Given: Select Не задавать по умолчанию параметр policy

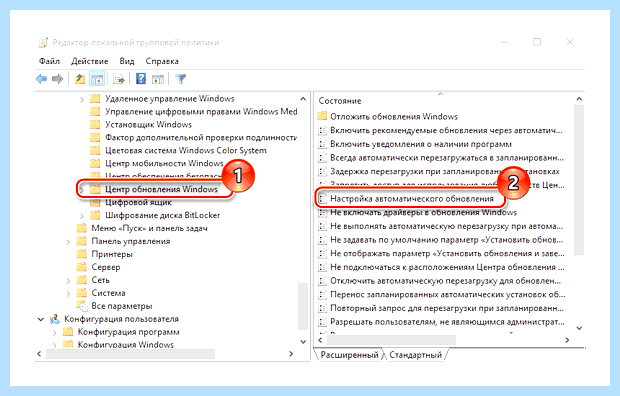Looking at the screenshot, I should pyautogui.click(x=446, y=240).
